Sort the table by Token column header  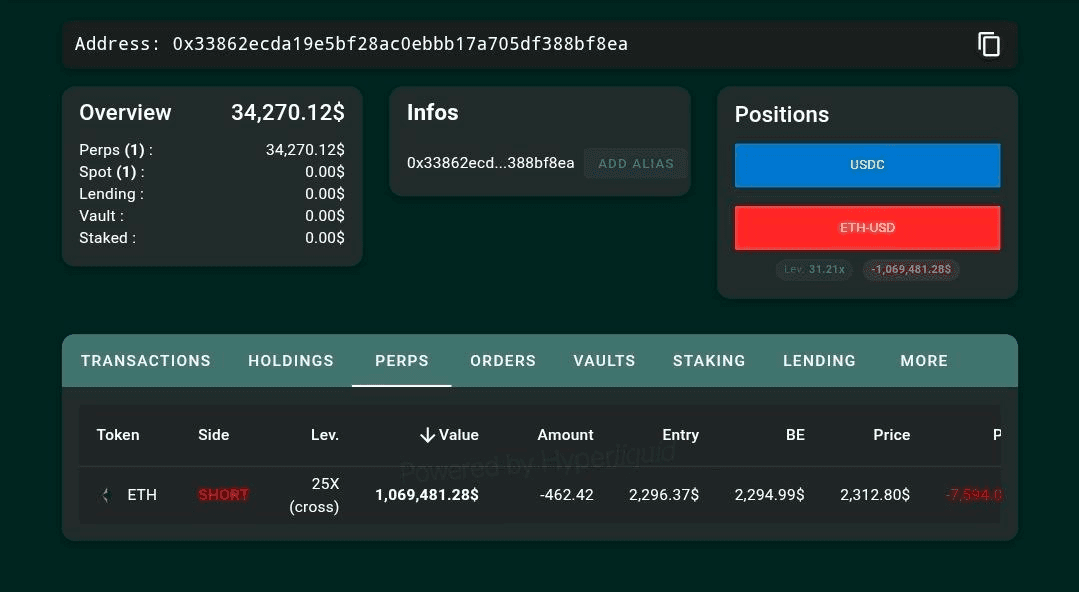(118, 435)
